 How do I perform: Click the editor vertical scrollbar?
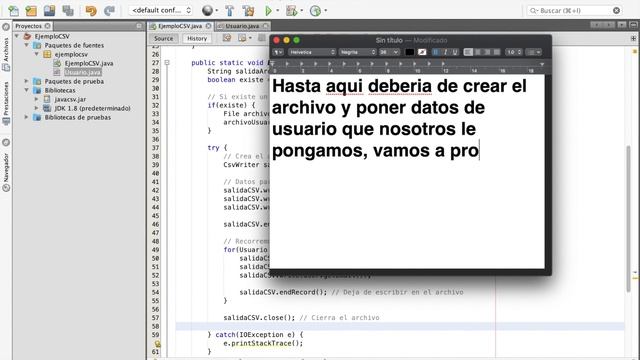[629, 218]
